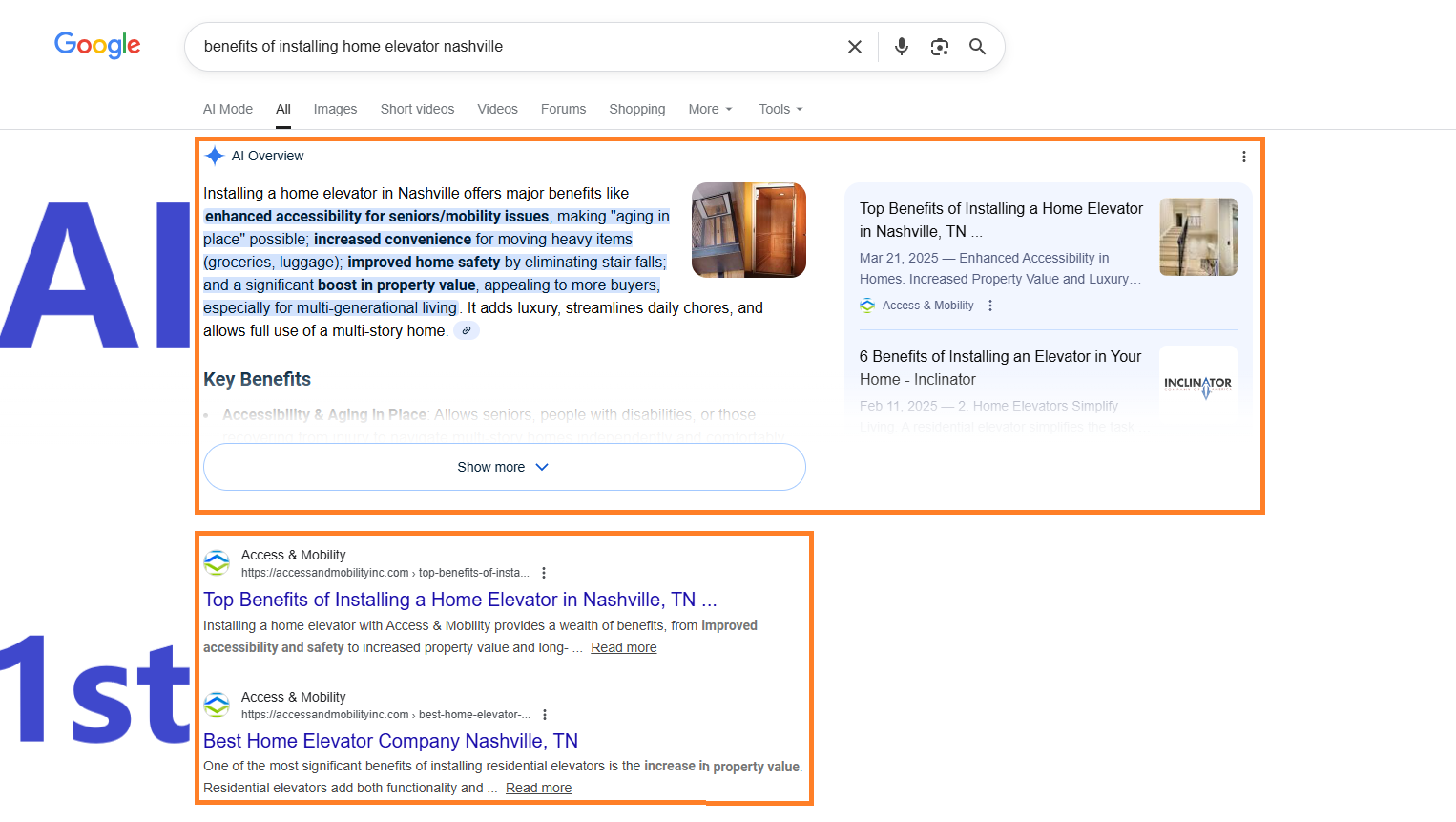Click favicon of Top Benefits search result
This screenshot has width=1456, height=822.
tap(217, 563)
